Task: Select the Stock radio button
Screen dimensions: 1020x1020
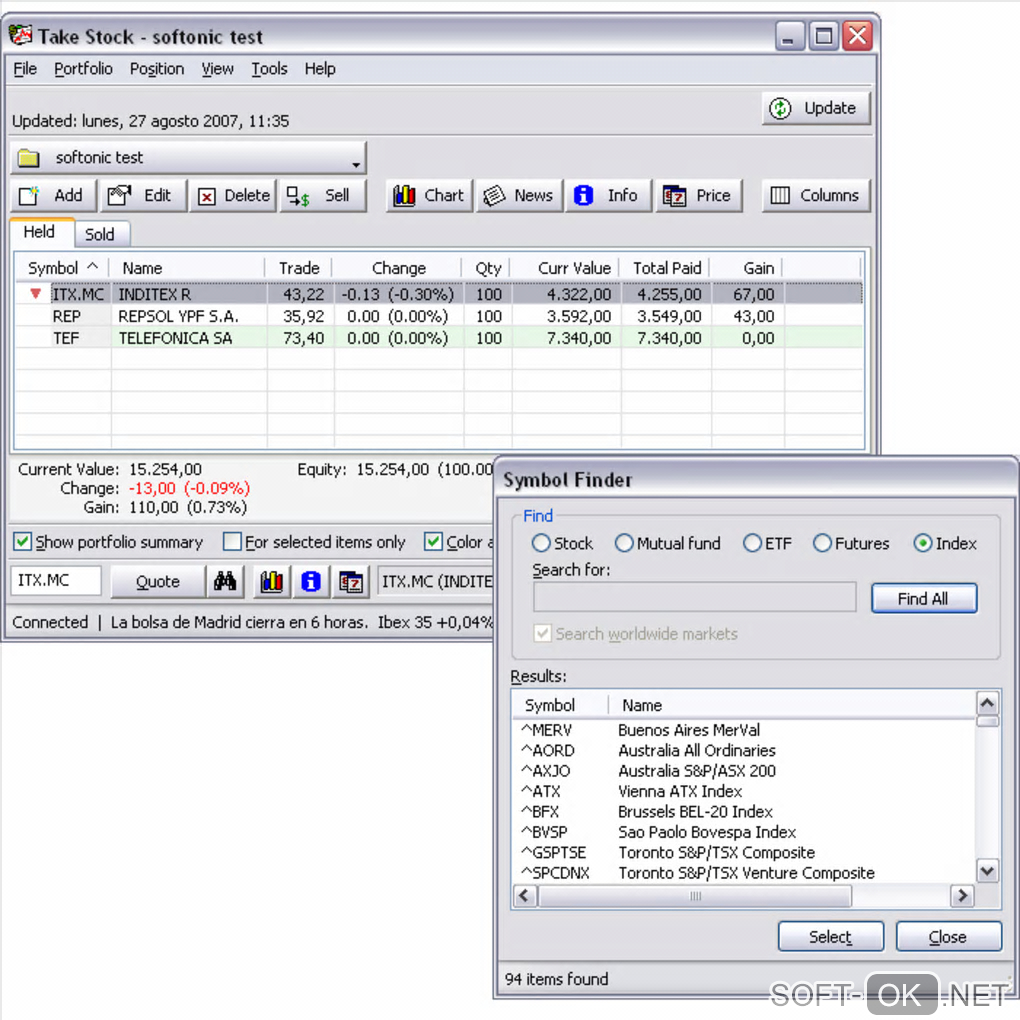Action: click(541, 543)
